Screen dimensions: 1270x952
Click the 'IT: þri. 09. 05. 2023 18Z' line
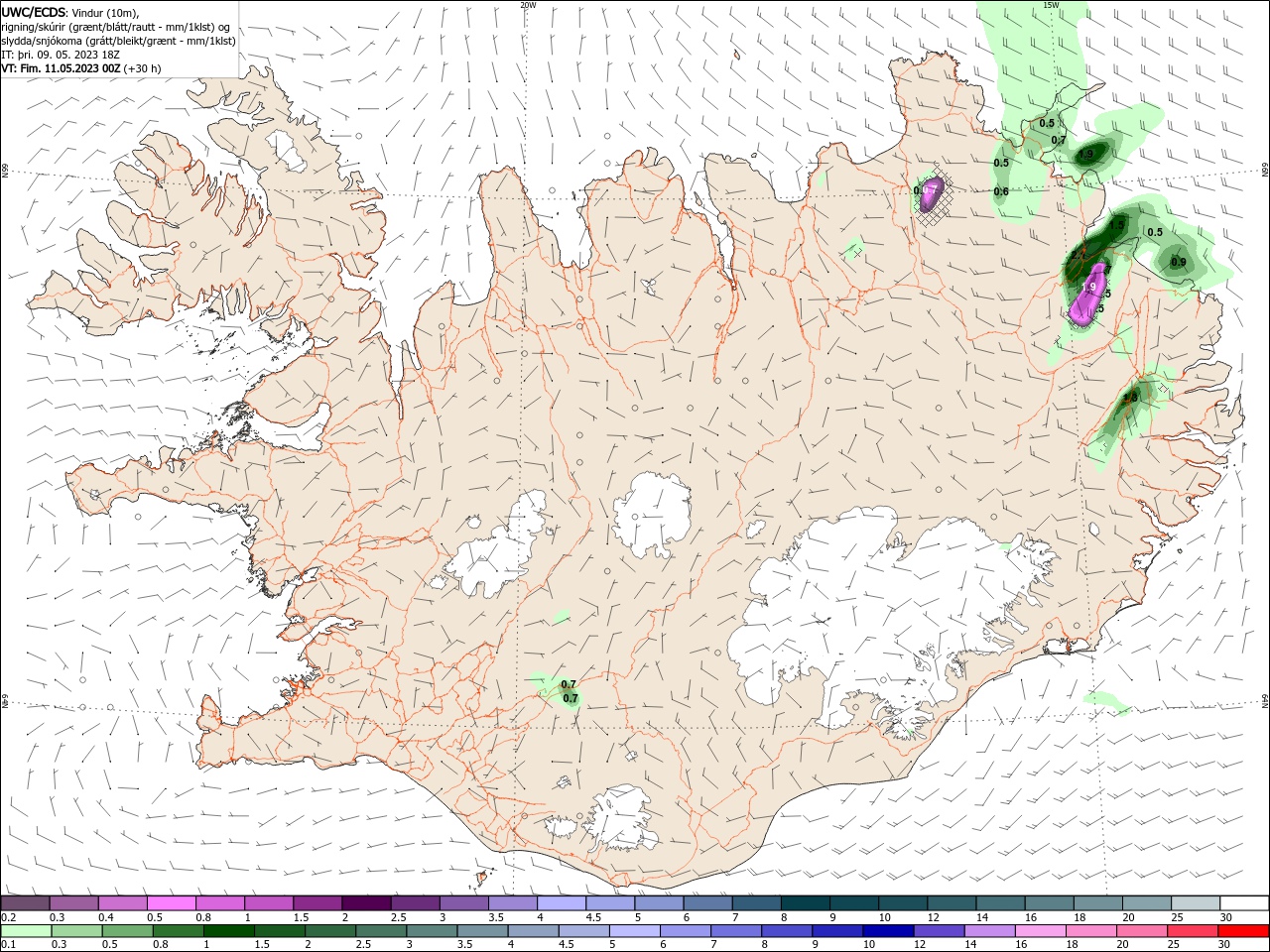tap(61, 55)
